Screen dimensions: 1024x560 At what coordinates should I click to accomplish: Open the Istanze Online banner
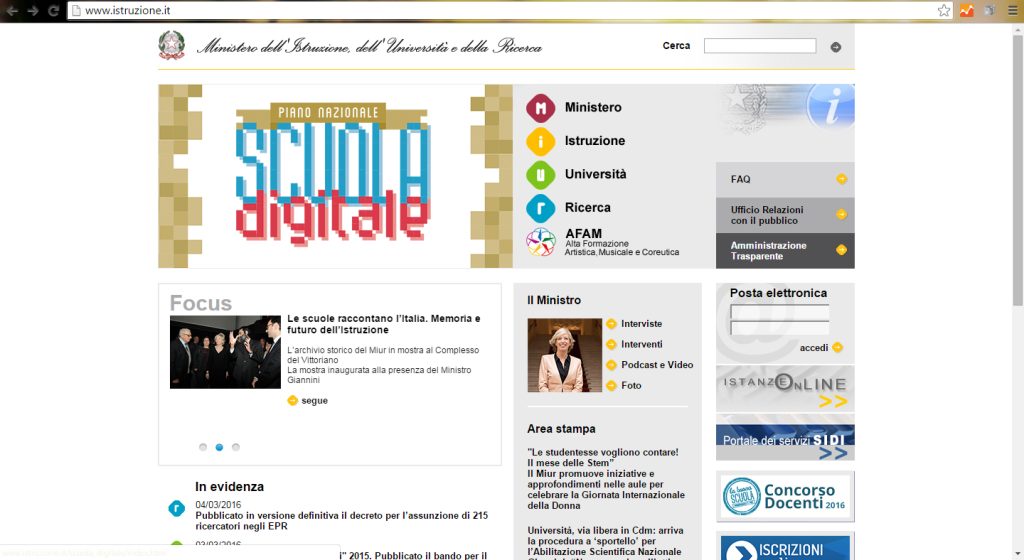(785, 389)
